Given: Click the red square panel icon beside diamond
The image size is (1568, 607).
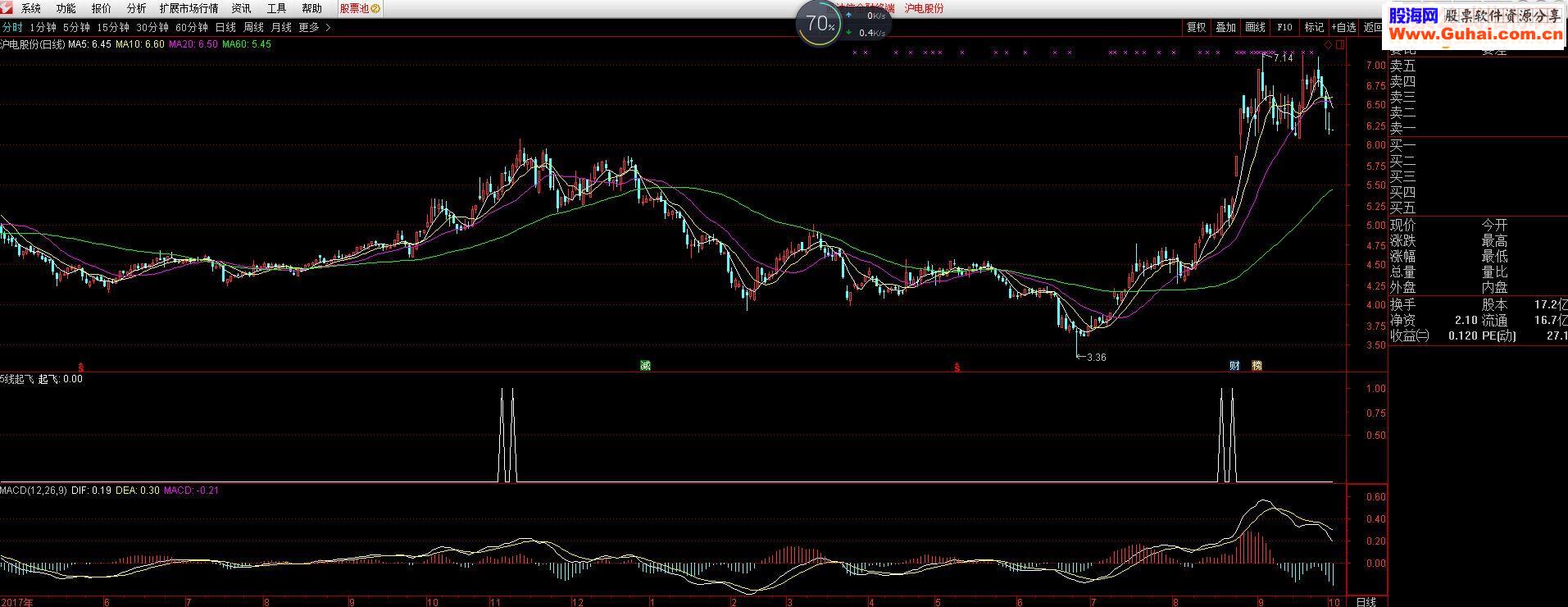Looking at the screenshot, I should 1340,44.
